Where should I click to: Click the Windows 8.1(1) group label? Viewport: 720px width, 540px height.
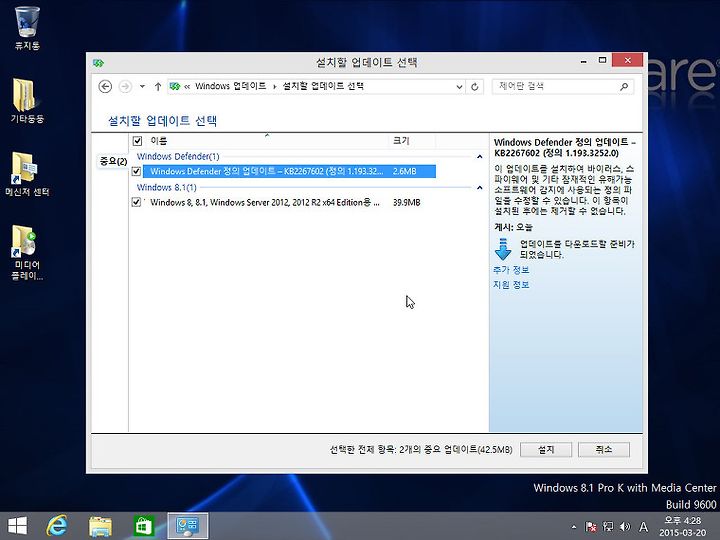point(167,187)
